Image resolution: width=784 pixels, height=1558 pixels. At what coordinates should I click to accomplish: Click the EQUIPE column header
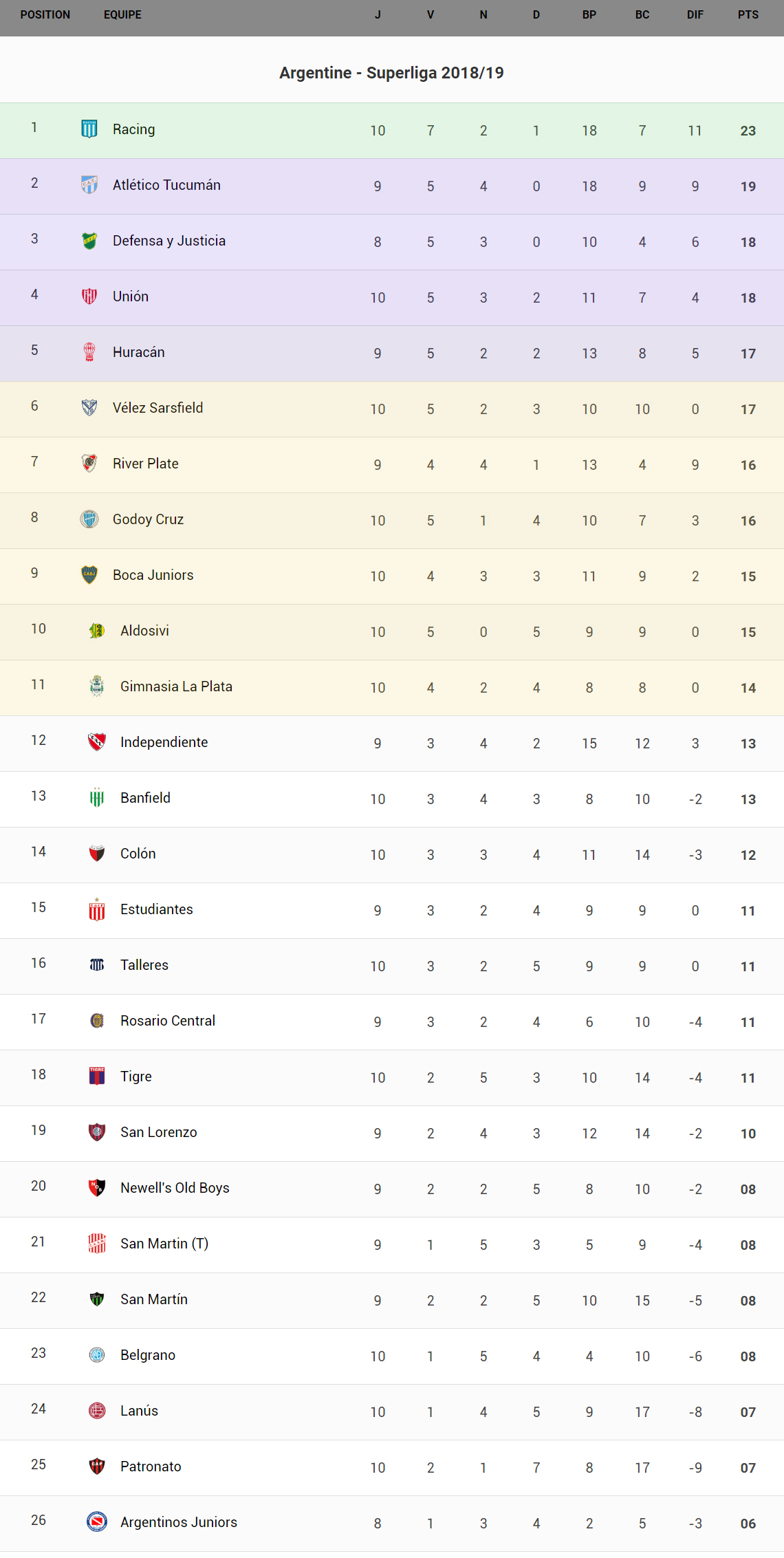click(122, 14)
